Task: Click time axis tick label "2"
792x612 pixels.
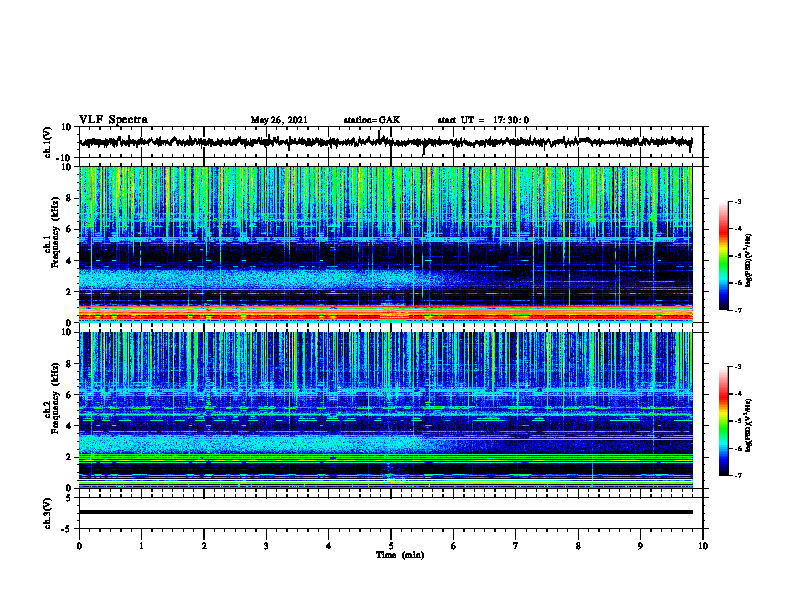Action: (x=204, y=546)
